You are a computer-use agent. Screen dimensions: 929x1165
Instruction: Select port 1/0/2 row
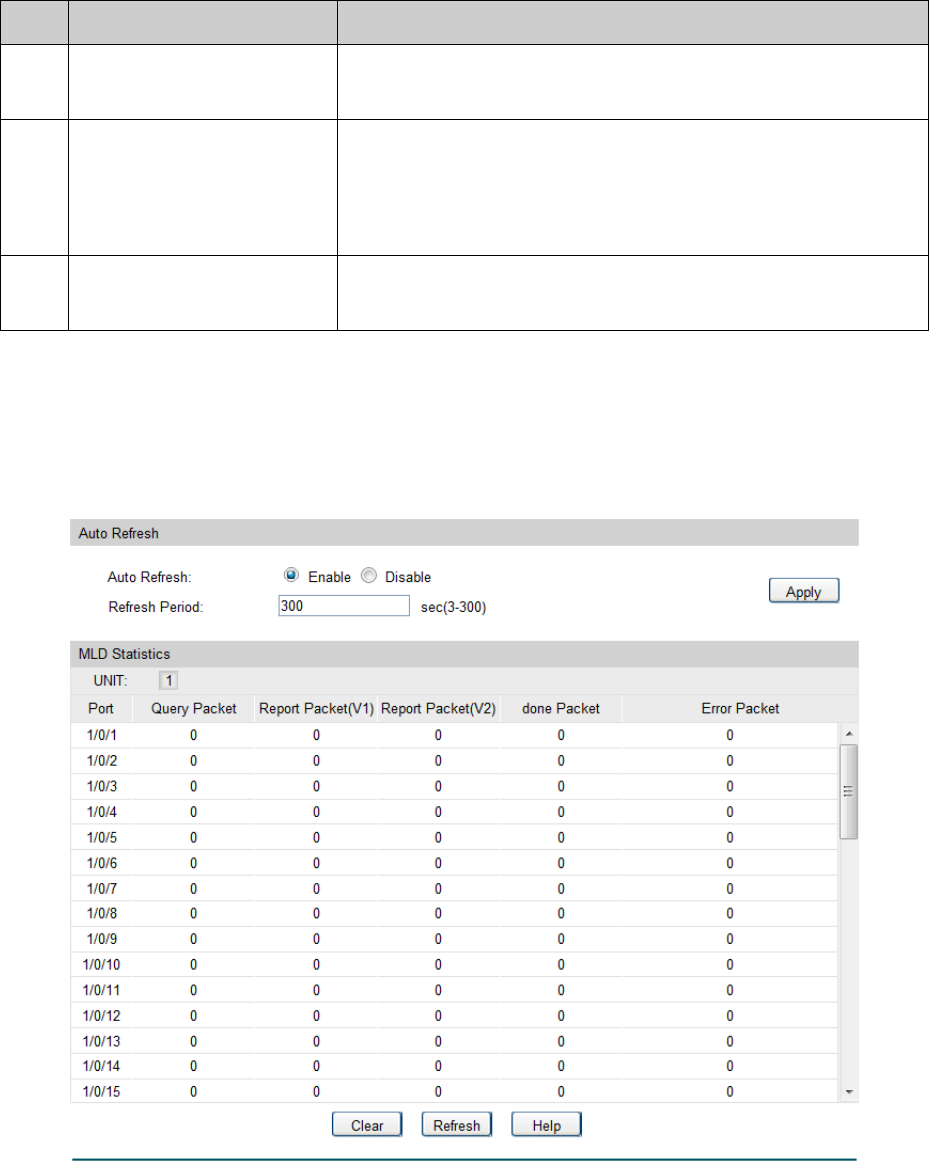coord(455,761)
